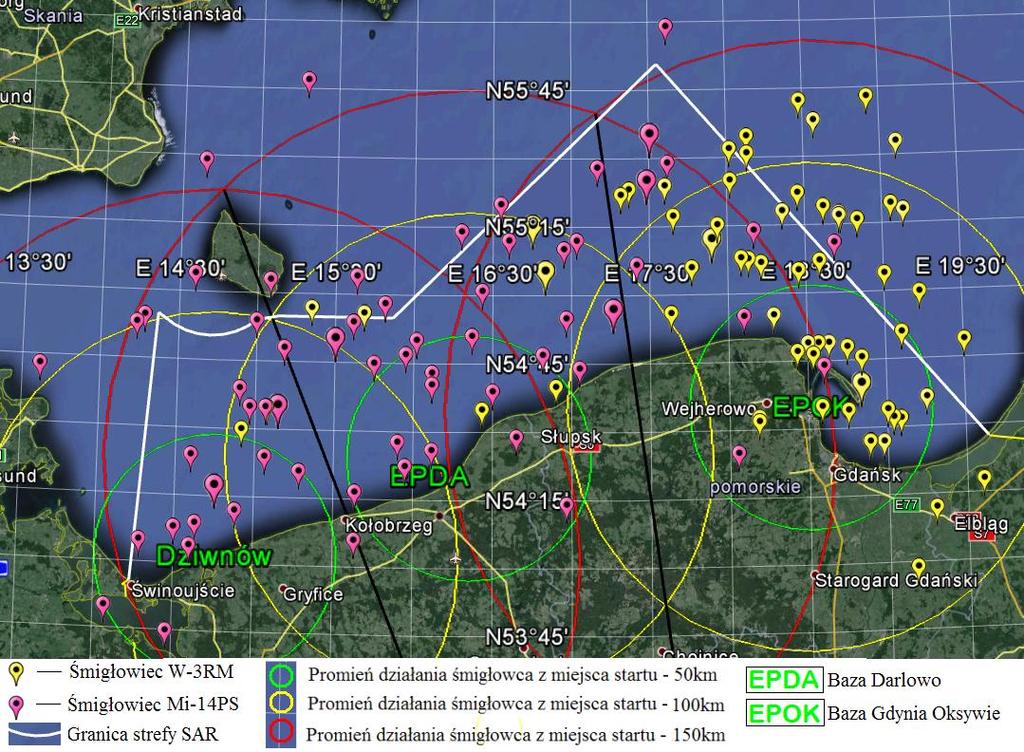
Task: Click the E77 road sign near Gdańsk
Action: tap(906, 504)
